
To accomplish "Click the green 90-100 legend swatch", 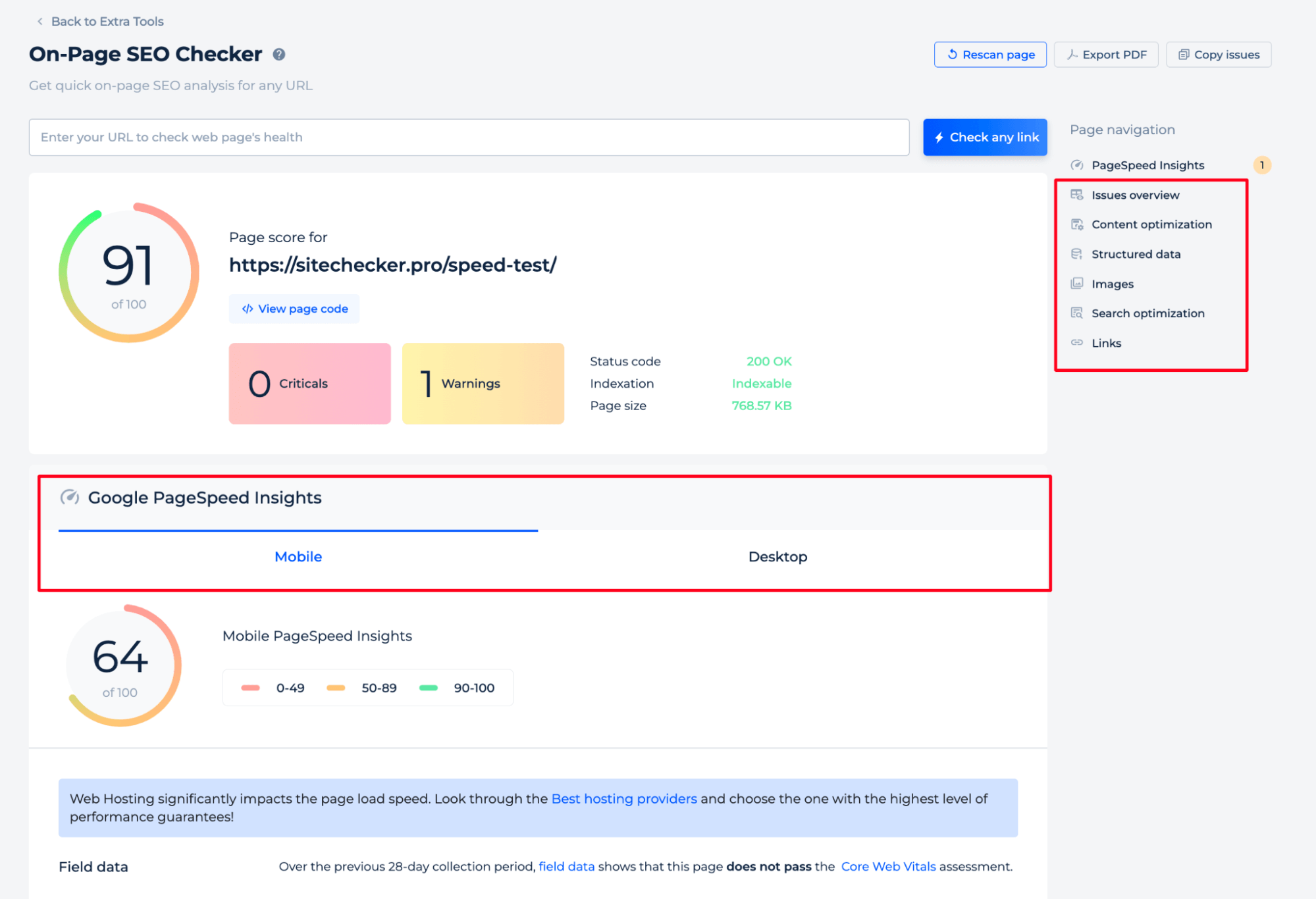I will pyautogui.click(x=429, y=688).
